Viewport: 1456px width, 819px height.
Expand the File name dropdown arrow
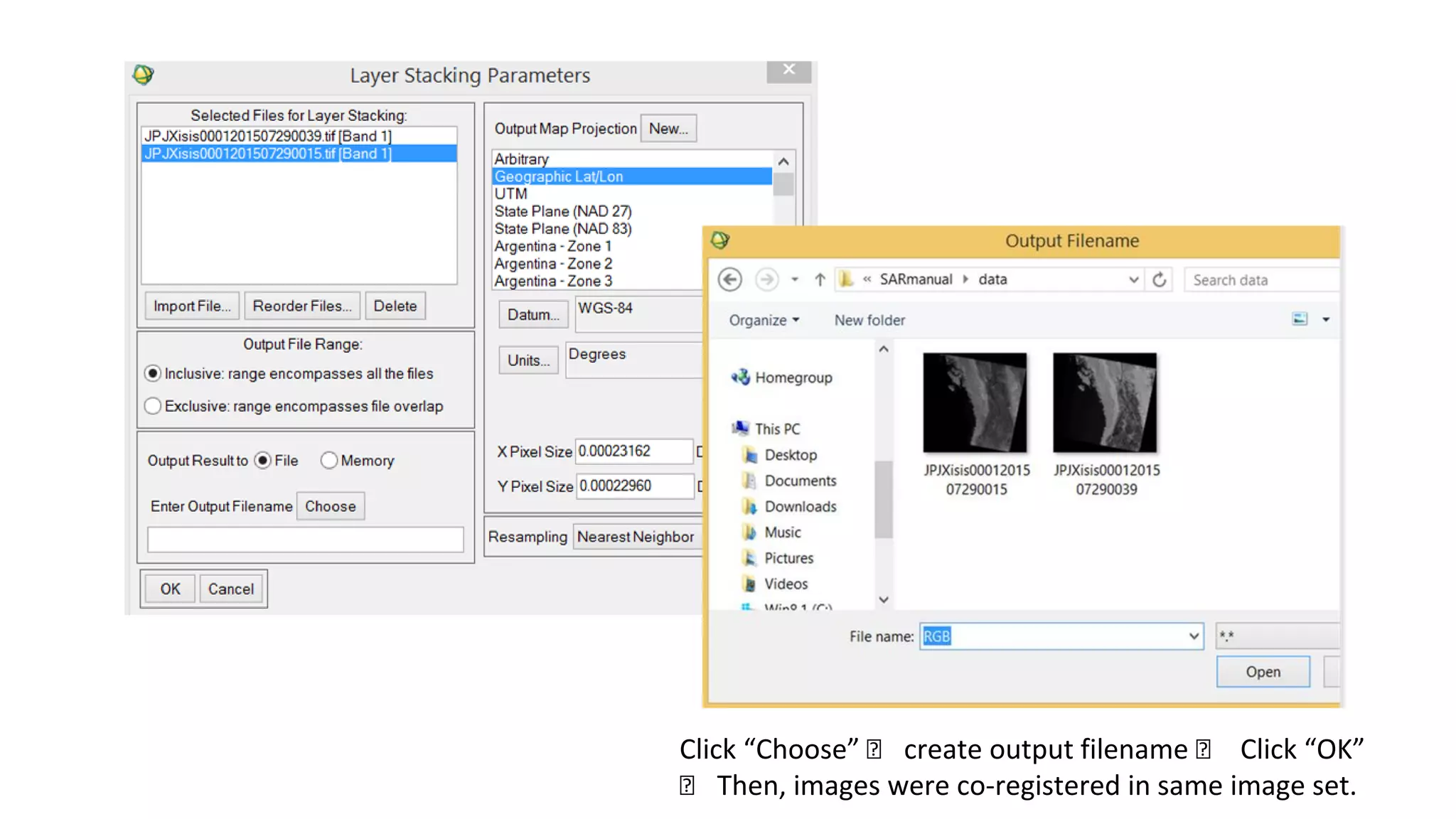[x=1194, y=636]
